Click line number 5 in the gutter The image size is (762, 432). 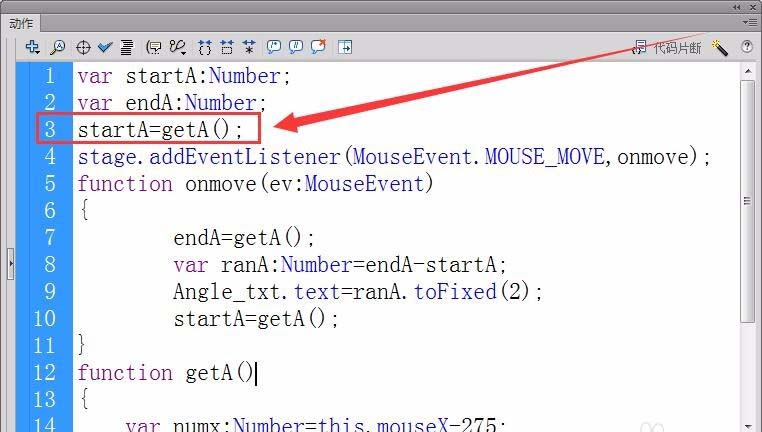point(50,184)
